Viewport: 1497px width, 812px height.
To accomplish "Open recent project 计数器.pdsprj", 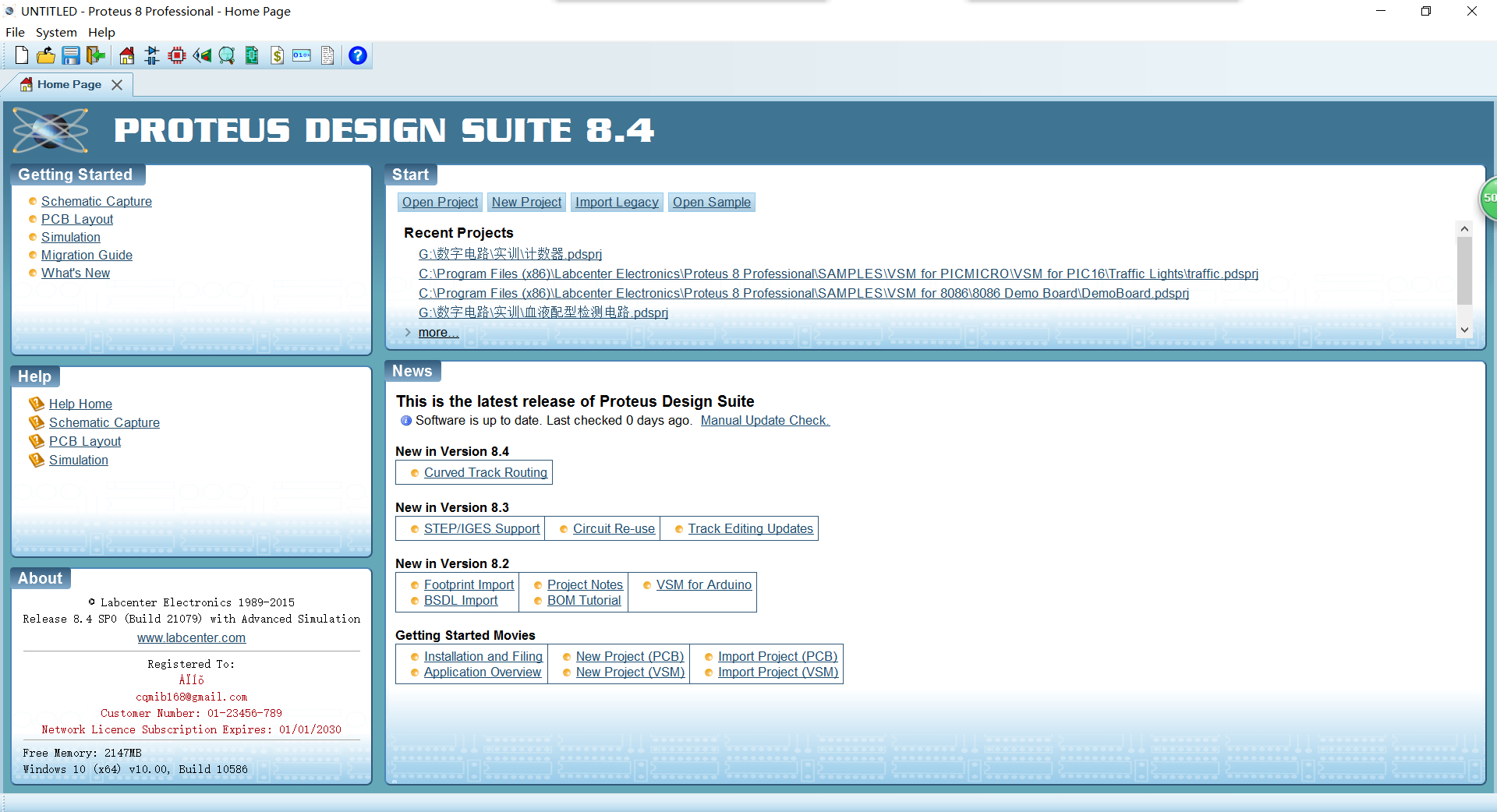I will tap(510, 254).
